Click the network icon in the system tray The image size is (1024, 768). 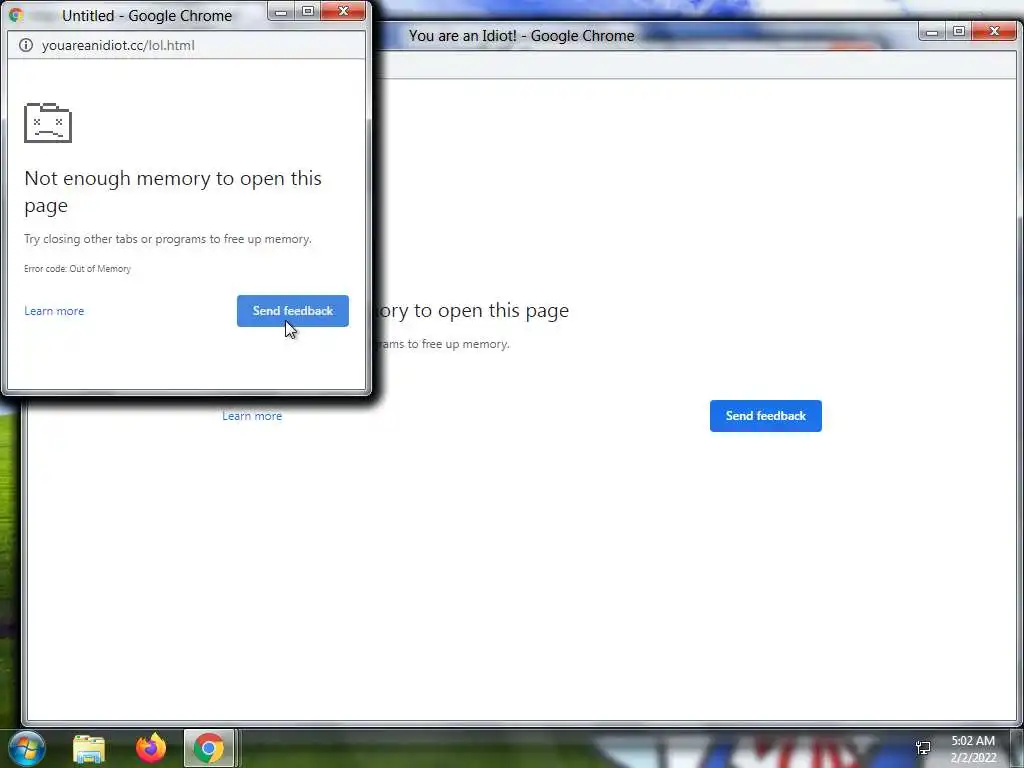pos(923,748)
